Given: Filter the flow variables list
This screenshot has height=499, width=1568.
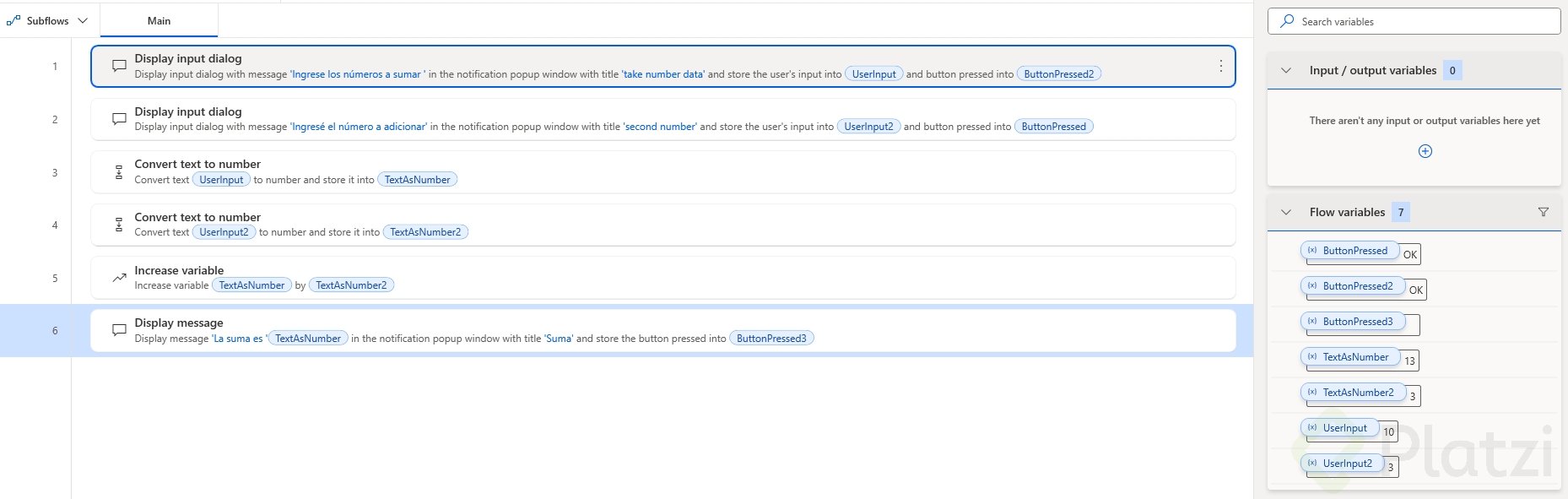Looking at the screenshot, I should 1544,212.
